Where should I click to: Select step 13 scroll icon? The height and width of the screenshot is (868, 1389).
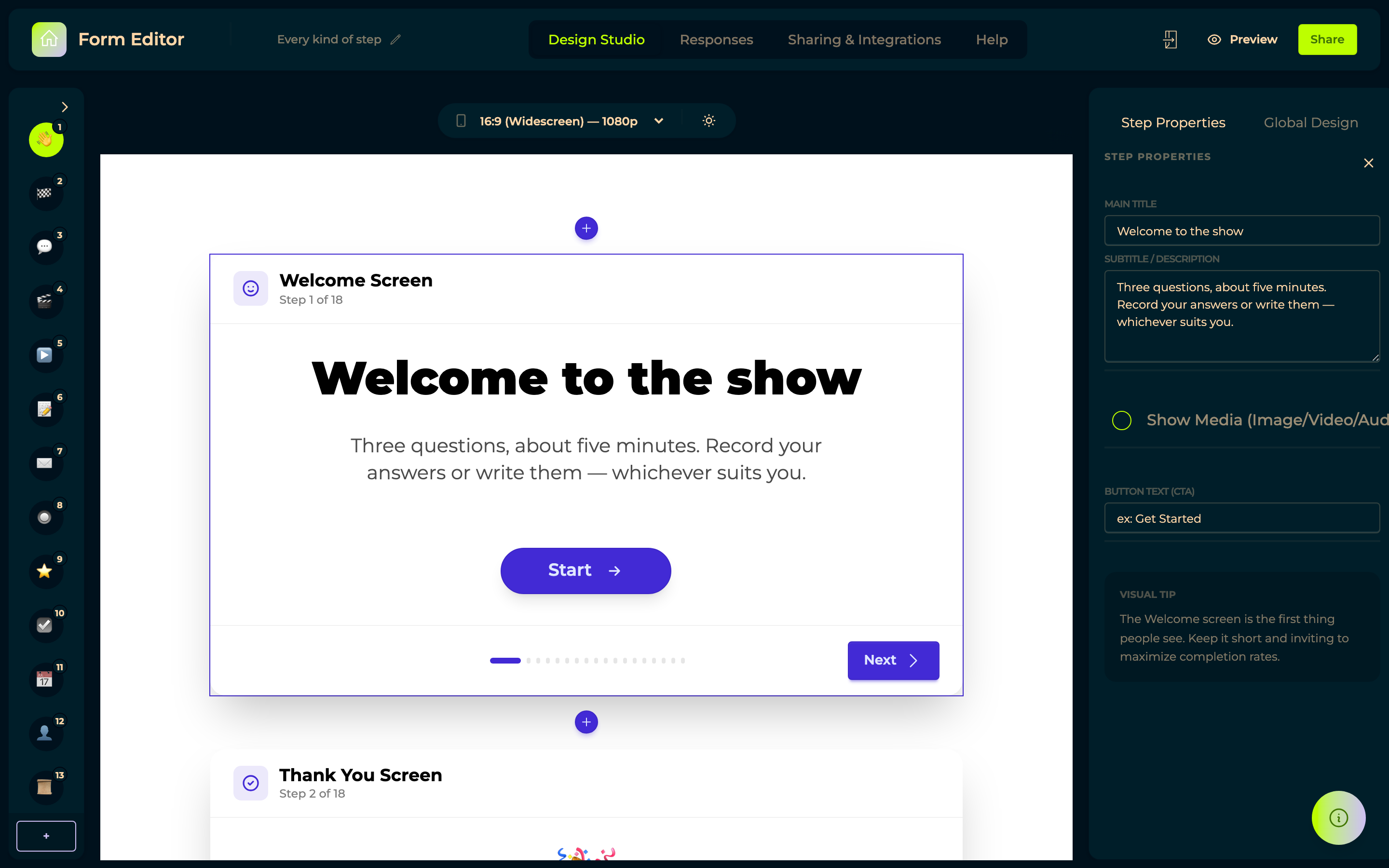(46, 787)
